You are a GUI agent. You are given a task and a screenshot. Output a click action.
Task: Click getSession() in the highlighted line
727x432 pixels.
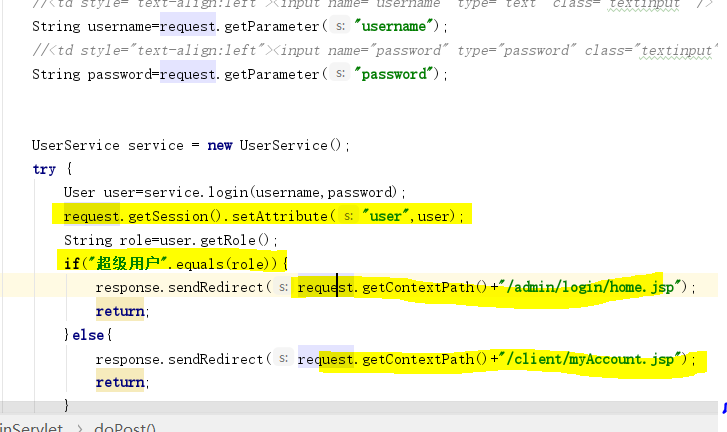click(x=176, y=216)
